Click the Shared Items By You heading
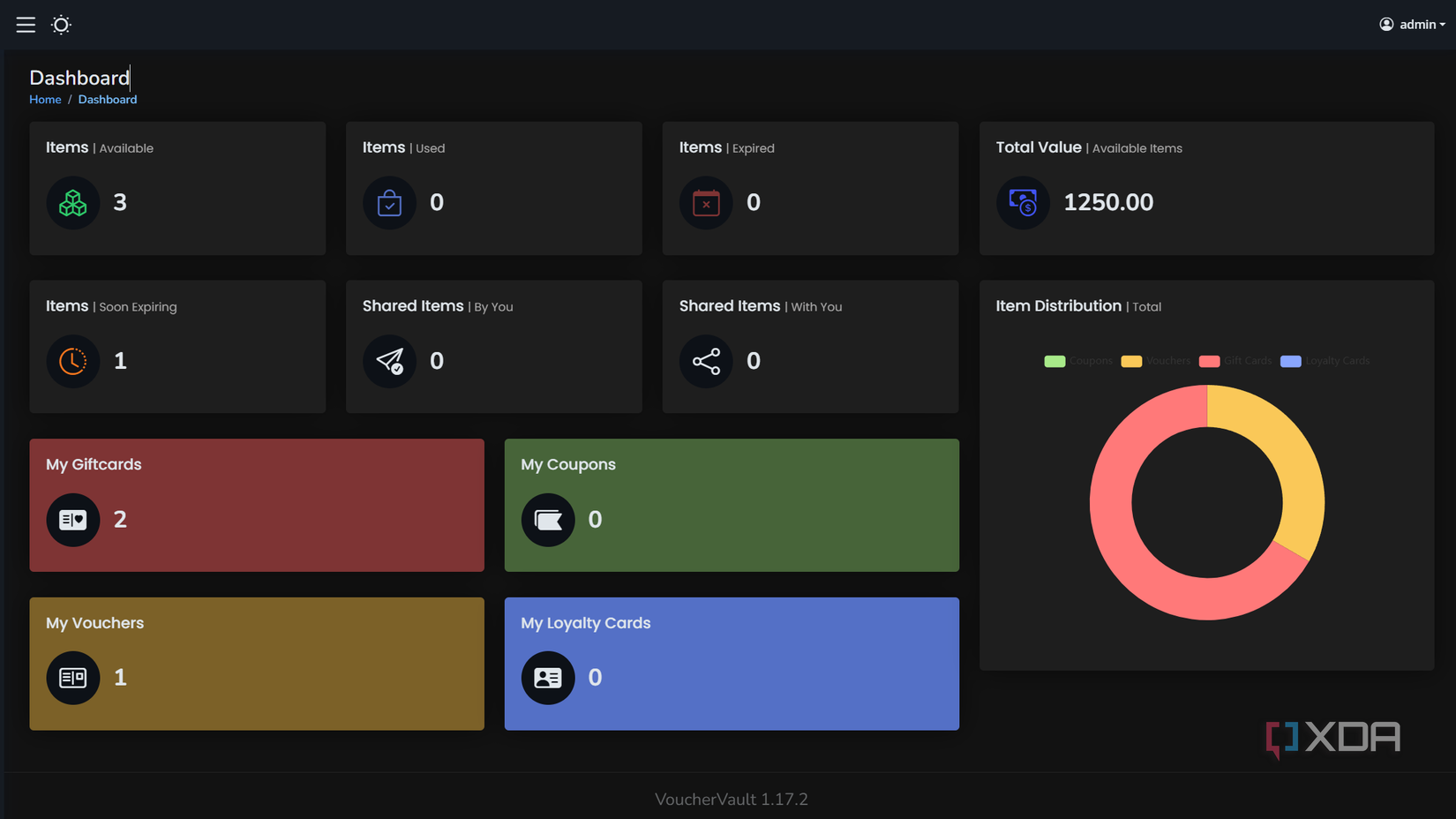 click(x=438, y=306)
